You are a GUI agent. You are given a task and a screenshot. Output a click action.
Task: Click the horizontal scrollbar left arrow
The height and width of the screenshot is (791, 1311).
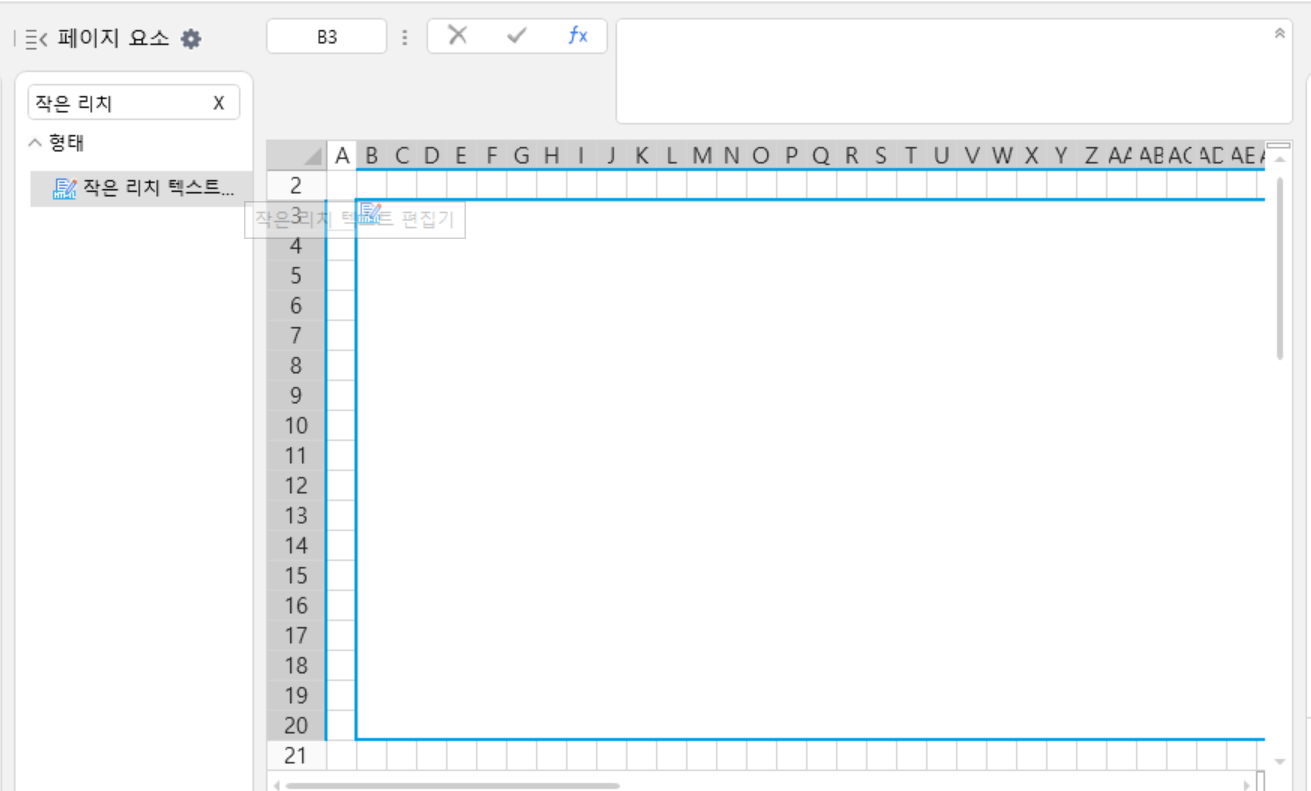click(276, 785)
